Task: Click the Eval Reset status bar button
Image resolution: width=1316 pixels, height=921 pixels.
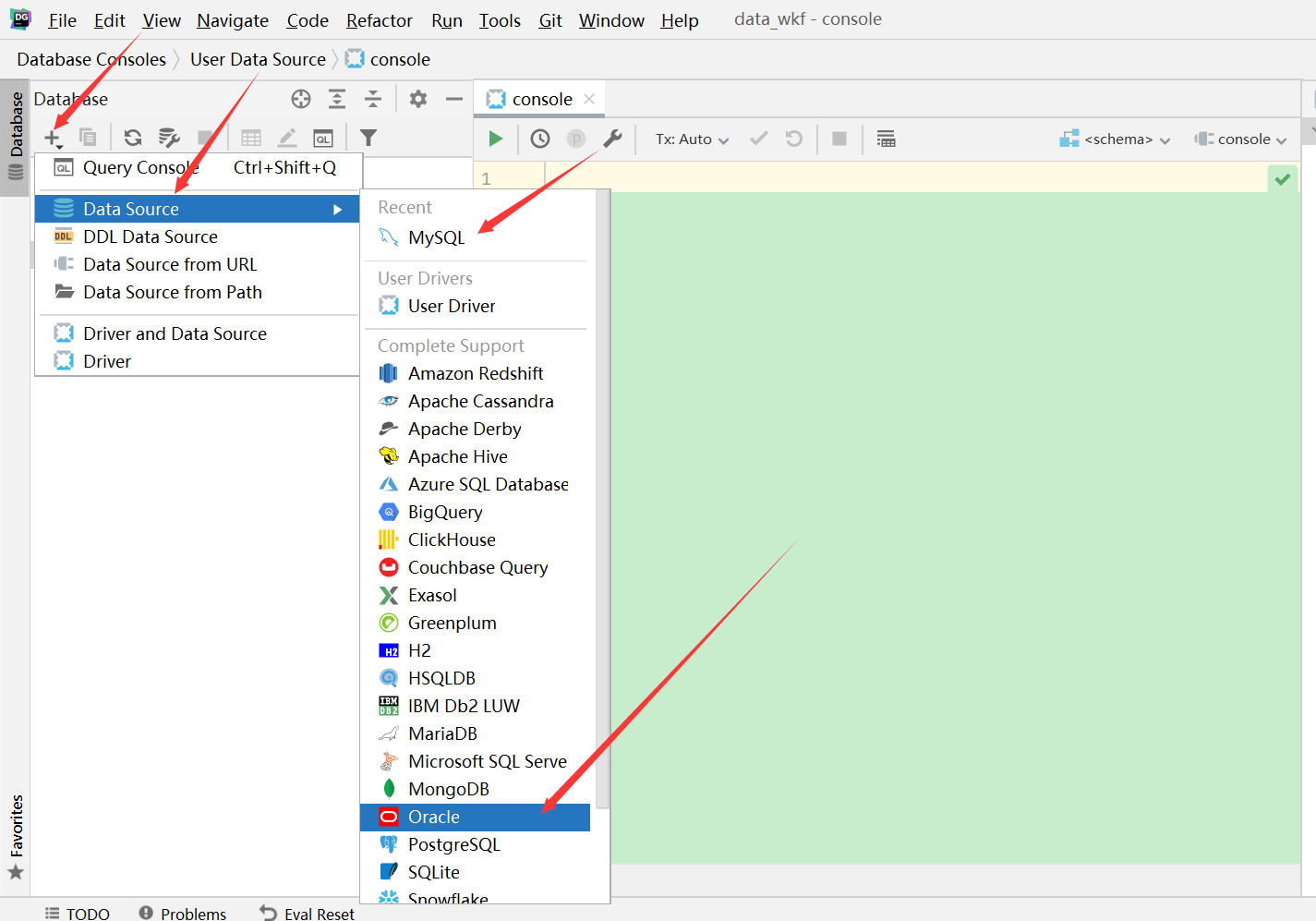Action: click(x=308, y=913)
